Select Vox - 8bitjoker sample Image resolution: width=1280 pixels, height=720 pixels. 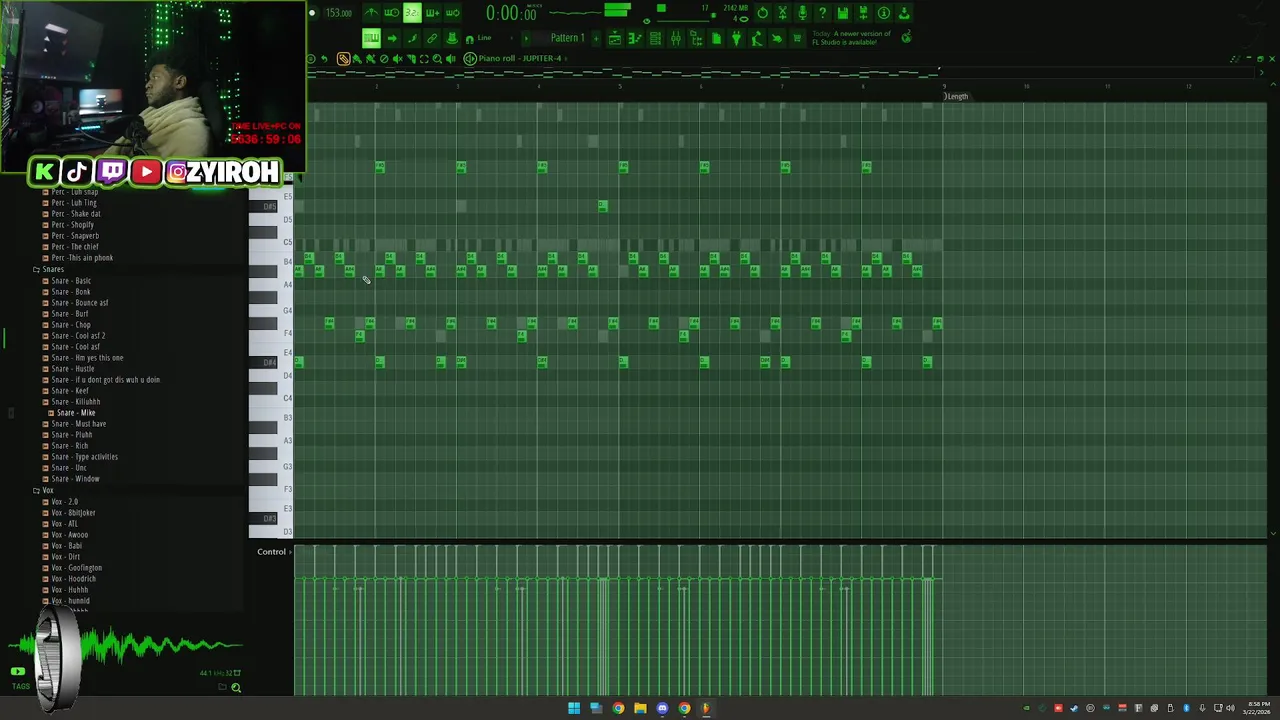click(73, 513)
